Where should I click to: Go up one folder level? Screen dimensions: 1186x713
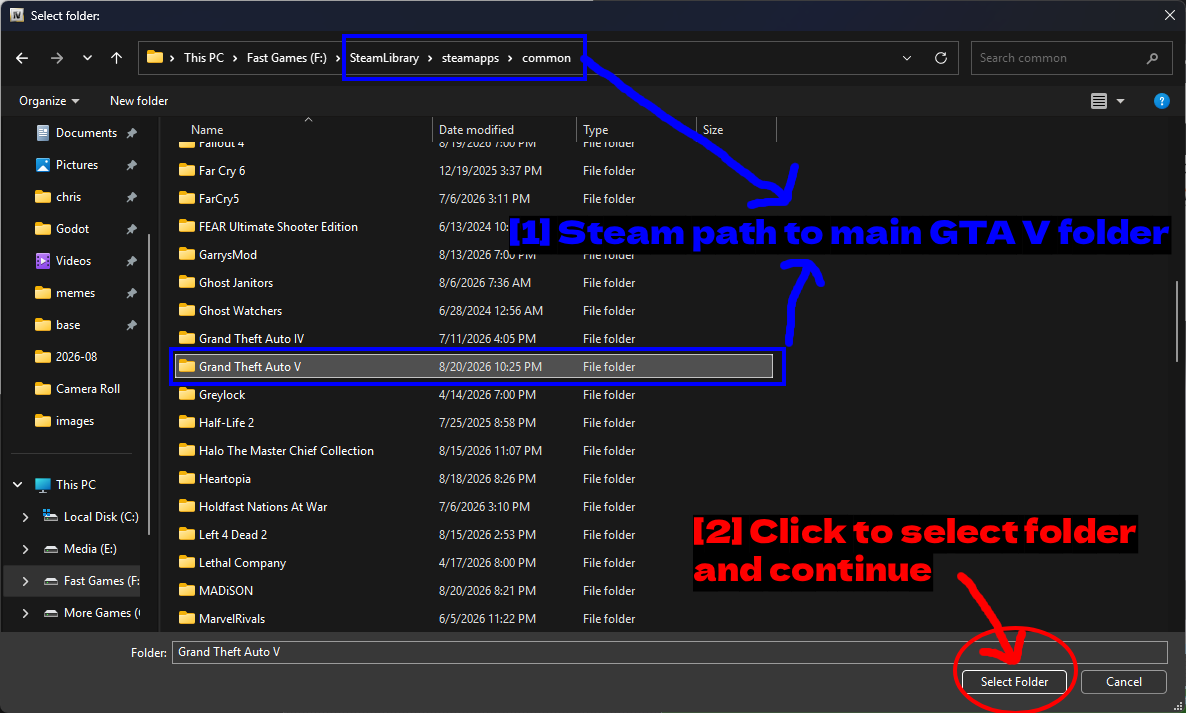[116, 57]
